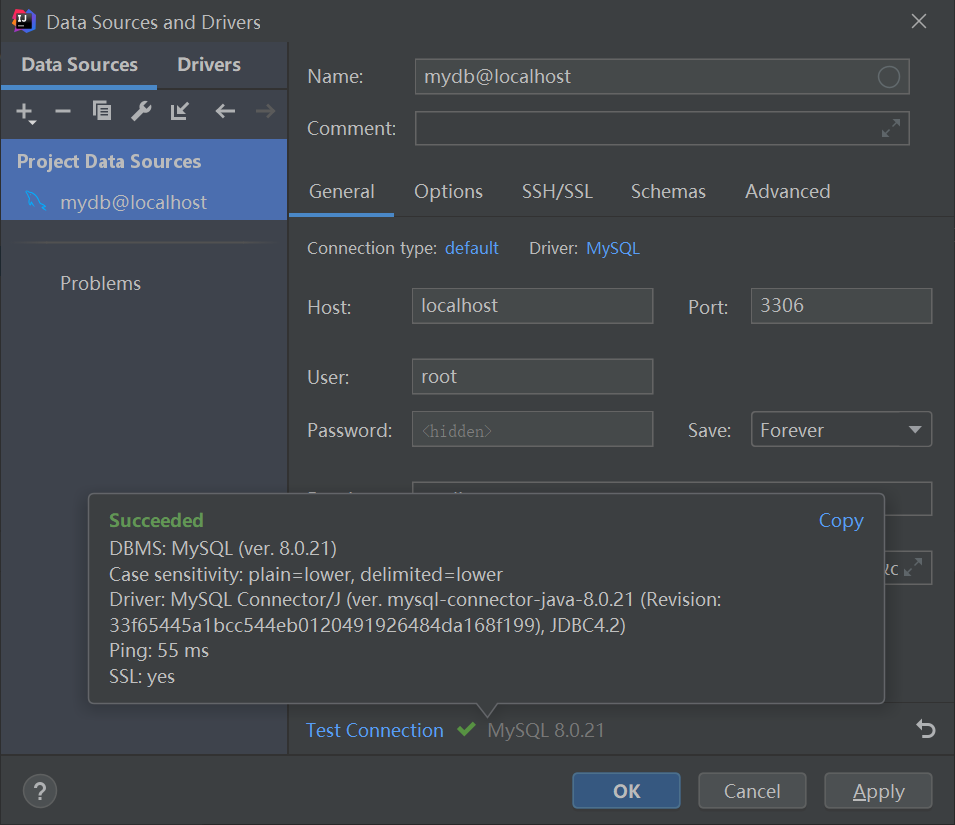Open the Options tab
Image resolution: width=955 pixels, height=825 pixels.
click(x=448, y=191)
